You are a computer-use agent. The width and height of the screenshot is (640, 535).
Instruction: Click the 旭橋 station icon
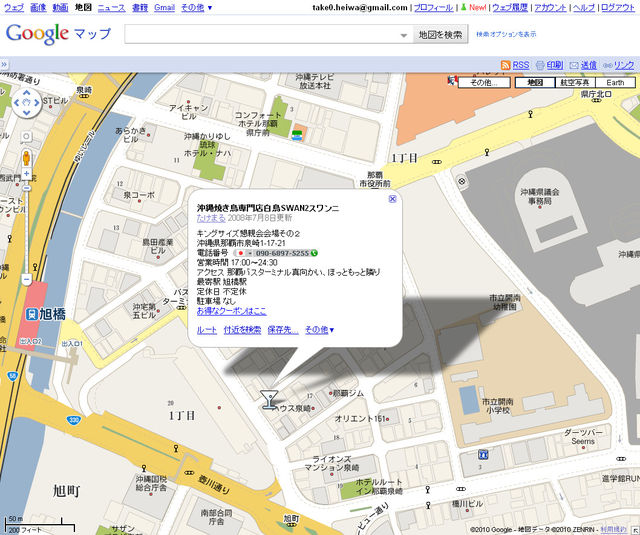pos(31,314)
